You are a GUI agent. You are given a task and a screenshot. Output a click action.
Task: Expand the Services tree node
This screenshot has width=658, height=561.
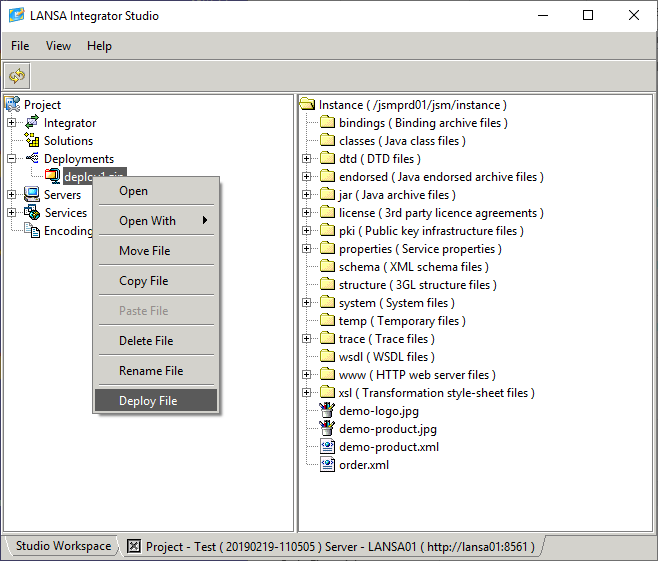pyautogui.click(x=12, y=213)
